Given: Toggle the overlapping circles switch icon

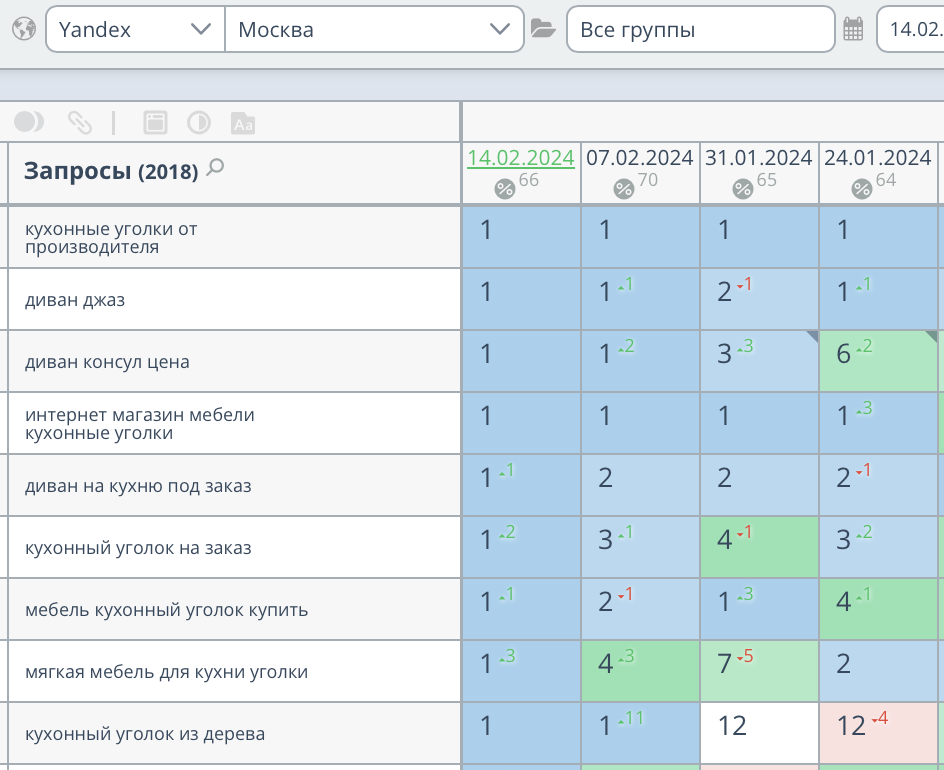Looking at the screenshot, I should point(29,122).
